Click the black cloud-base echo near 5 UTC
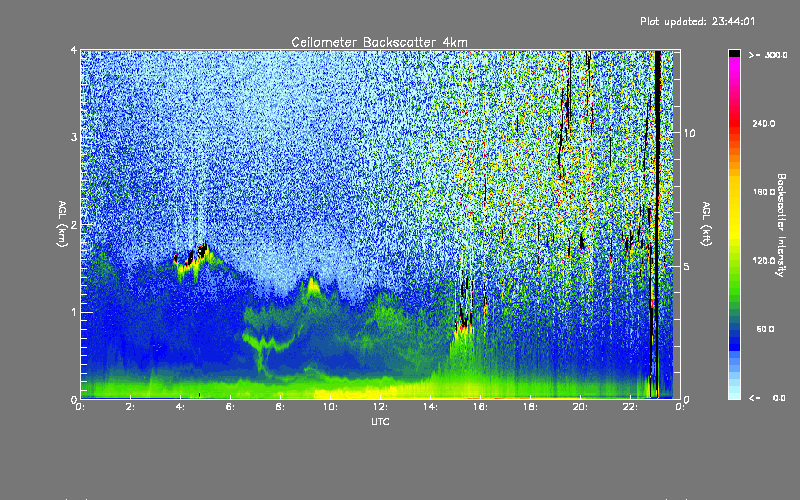Image resolution: width=800 pixels, height=500 pixels. click(x=202, y=251)
